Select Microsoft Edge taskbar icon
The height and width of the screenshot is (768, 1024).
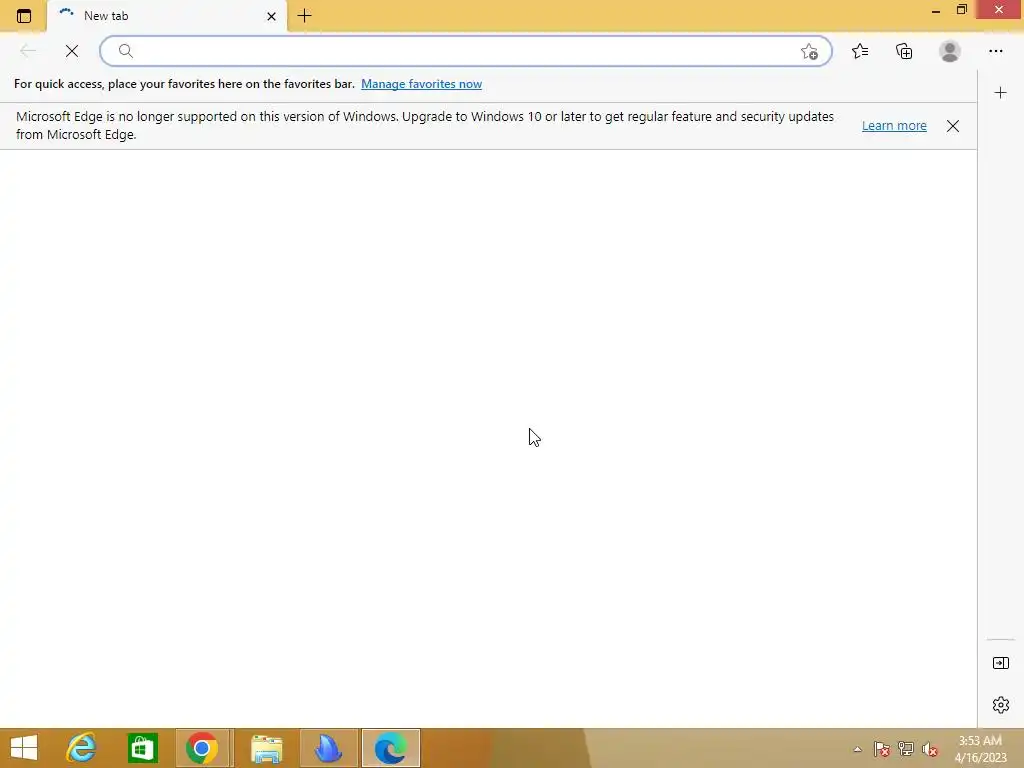tap(391, 748)
